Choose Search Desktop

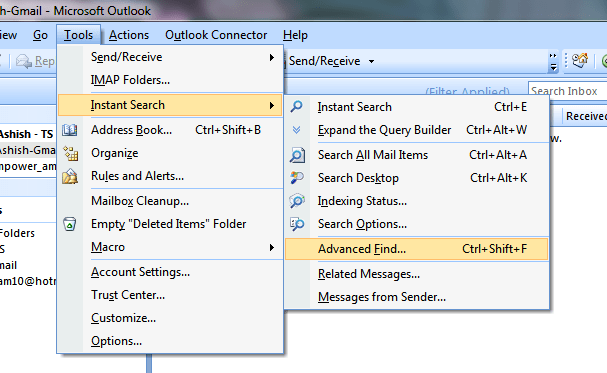(417, 178)
